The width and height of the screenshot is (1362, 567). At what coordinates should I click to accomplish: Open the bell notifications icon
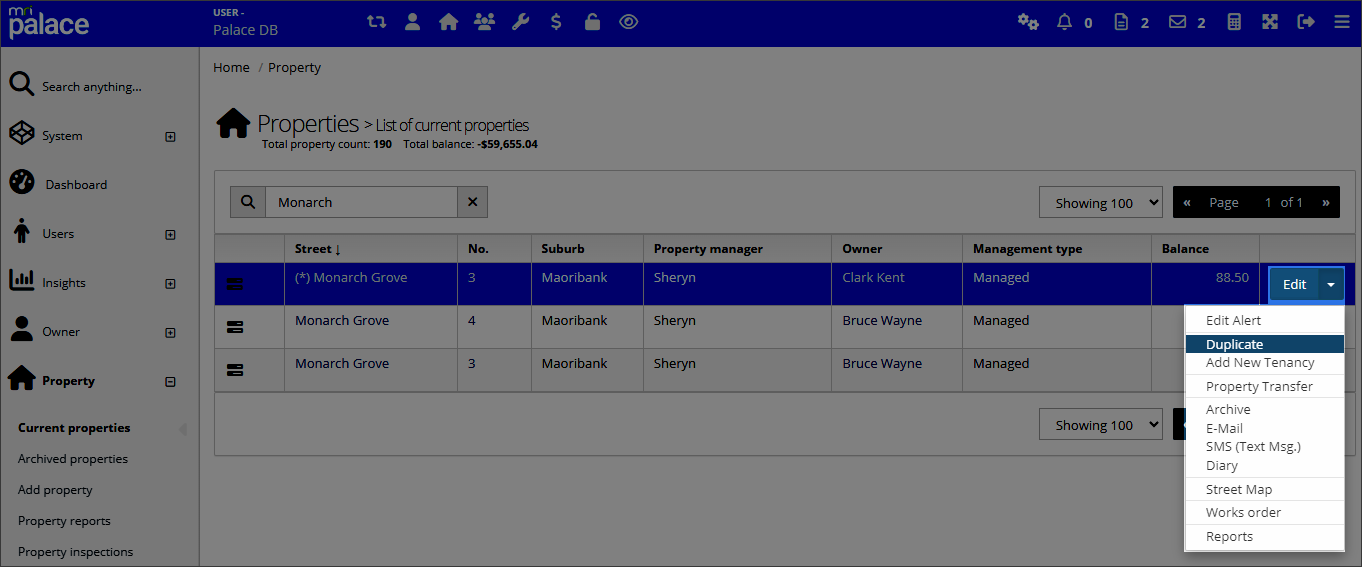(1064, 21)
